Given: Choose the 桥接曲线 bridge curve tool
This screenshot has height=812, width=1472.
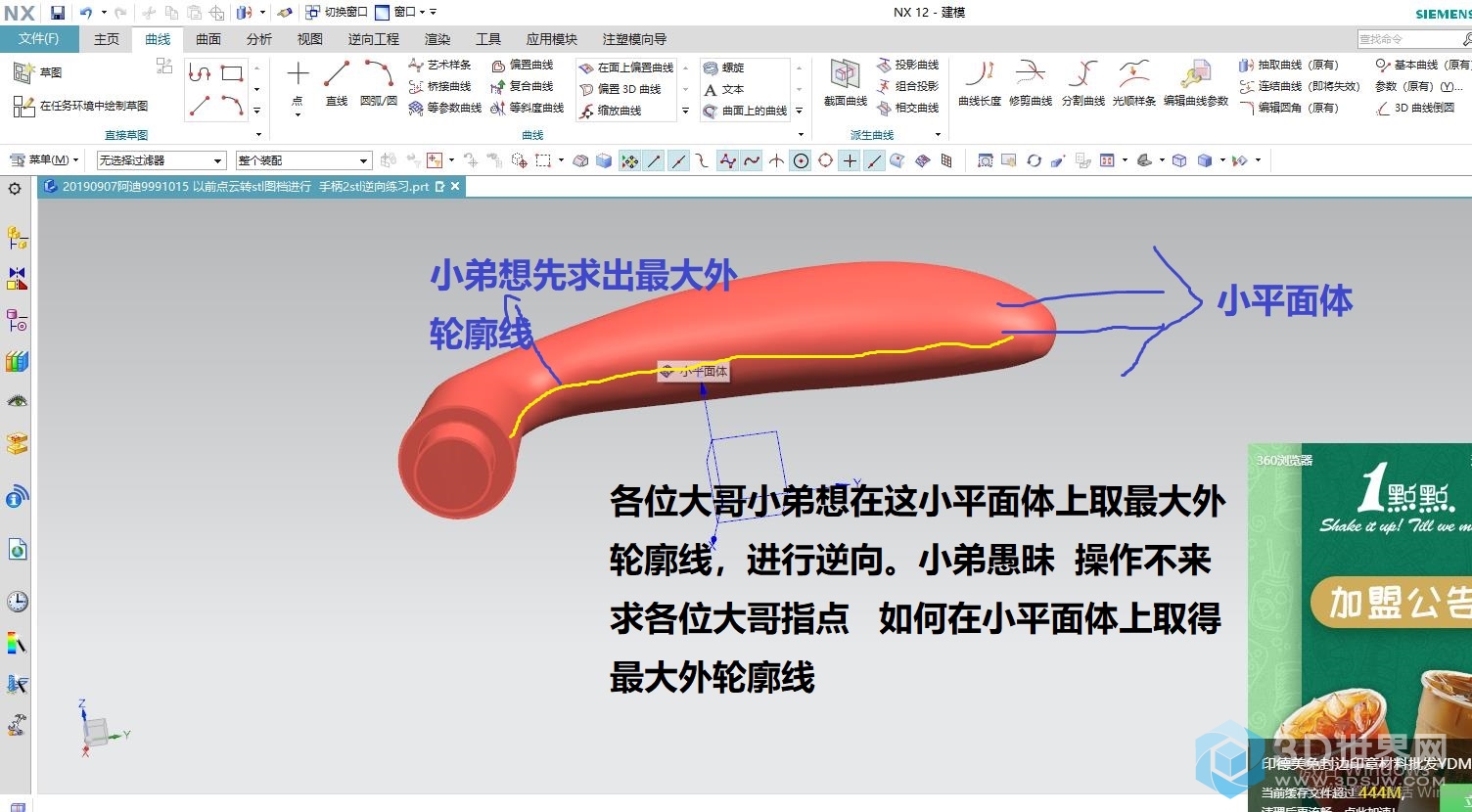Looking at the screenshot, I should pyautogui.click(x=440, y=86).
